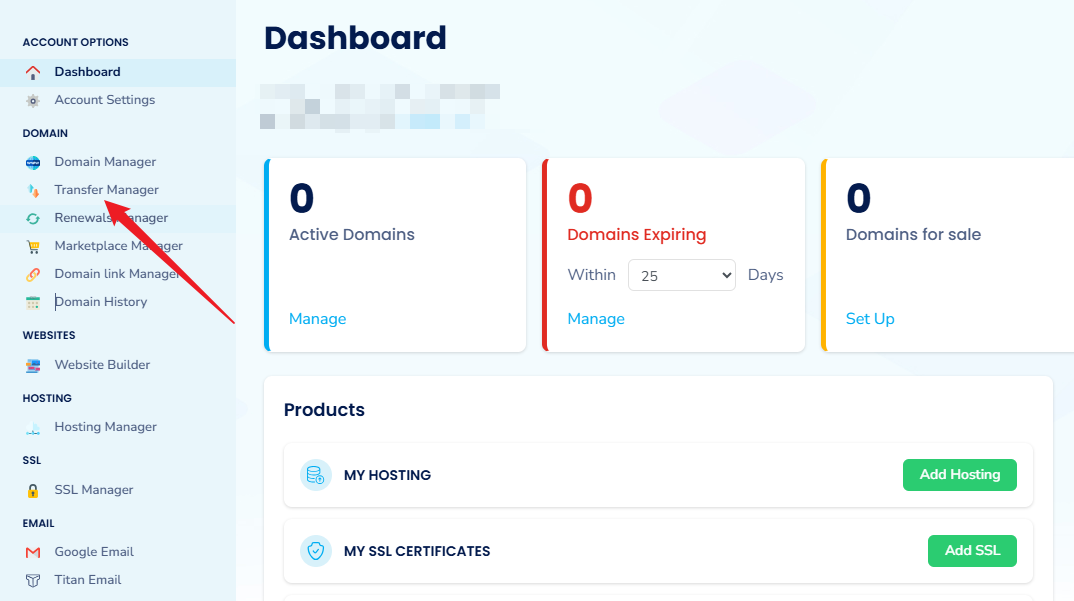The image size is (1074, 601).
Task: Follow Manage link under Active Domains
Action: pyautogui.click(x=317, y=319)
